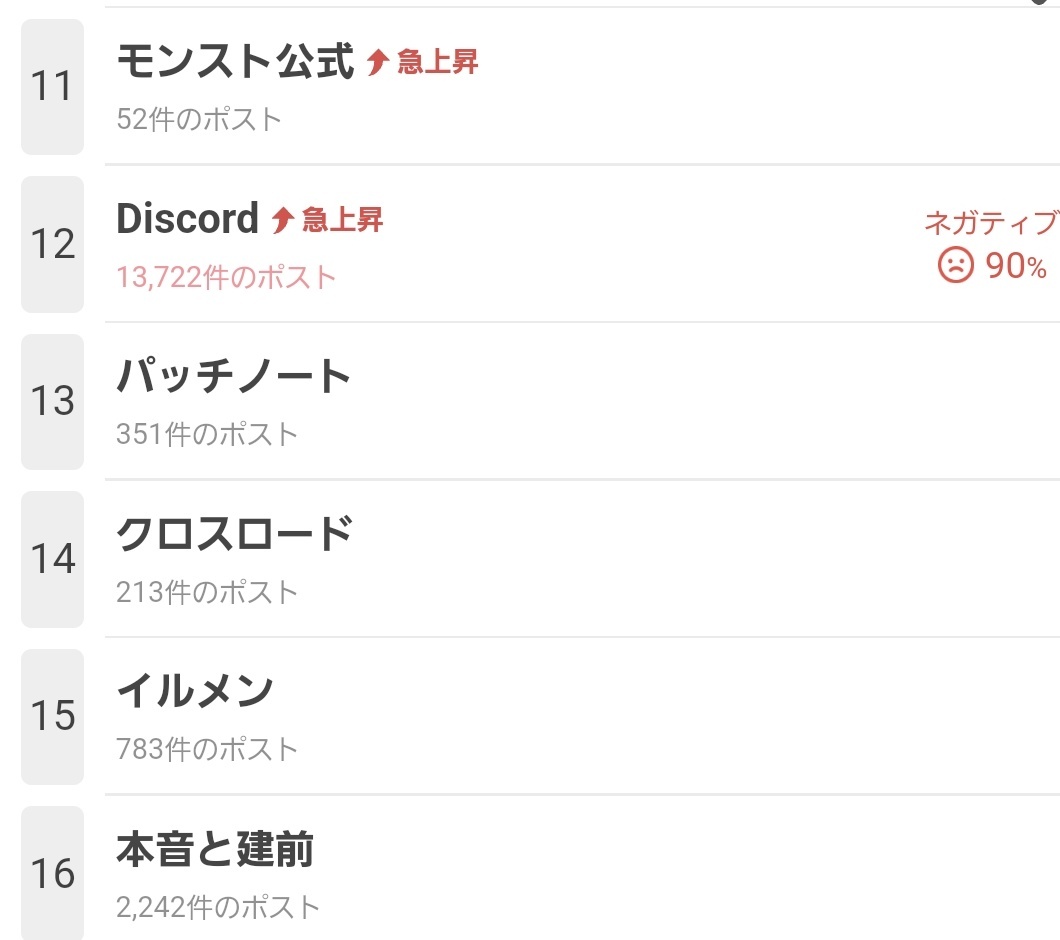Click the ネガティブ sentiment label
The image size is (1060, 940).
pos(990,223)
